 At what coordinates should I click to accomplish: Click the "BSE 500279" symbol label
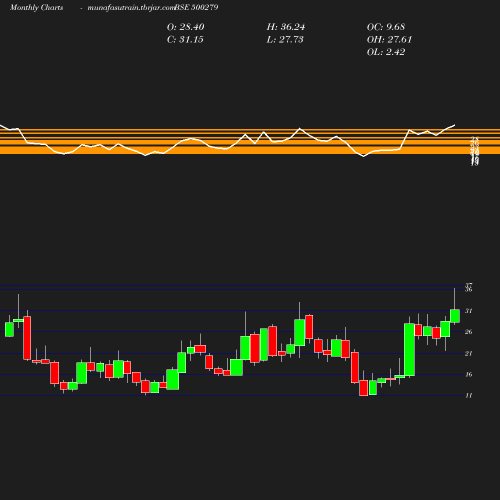point(196,7)
